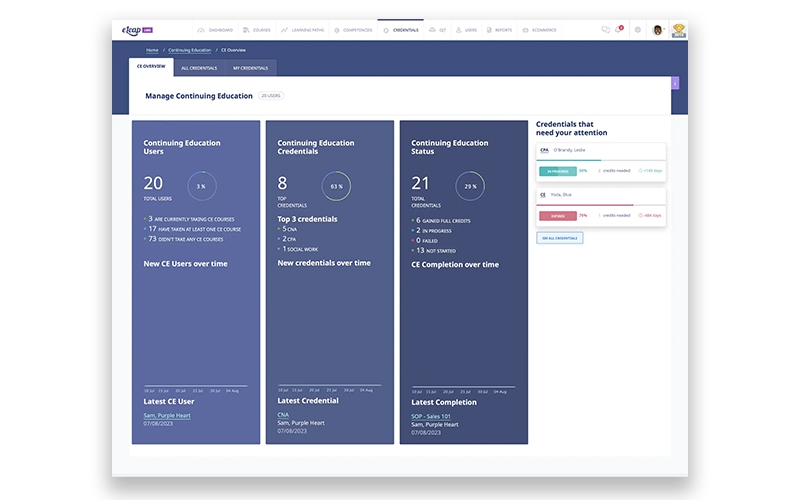Screen dimensions: 800x500
Task: Click the Home breadcrumb link
Action: pyautogui.click(x=152, y=49)
